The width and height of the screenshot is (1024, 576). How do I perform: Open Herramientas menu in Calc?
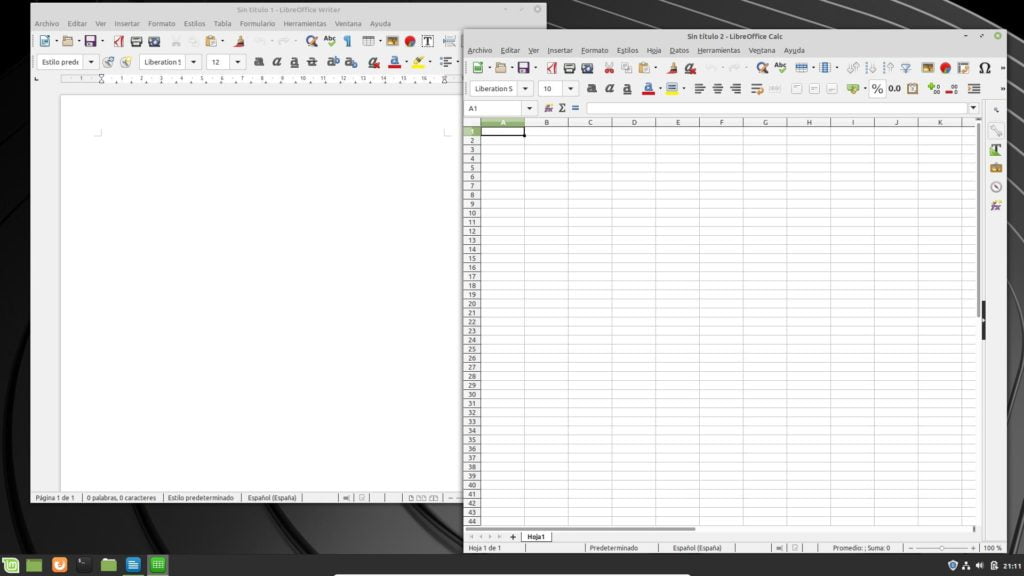point(718,50)
